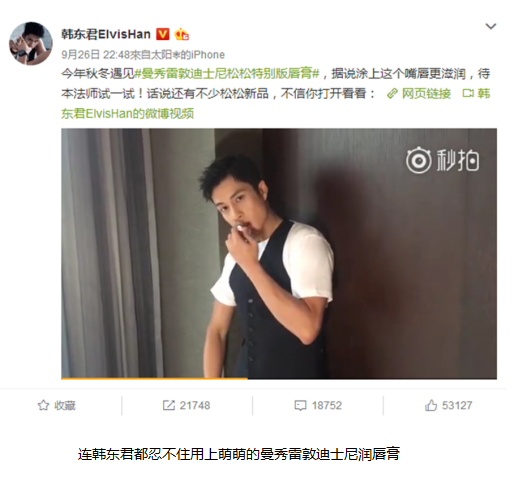532x496 pixels.
Task: Click the orange verified V badge
Action: click(163, 34)
